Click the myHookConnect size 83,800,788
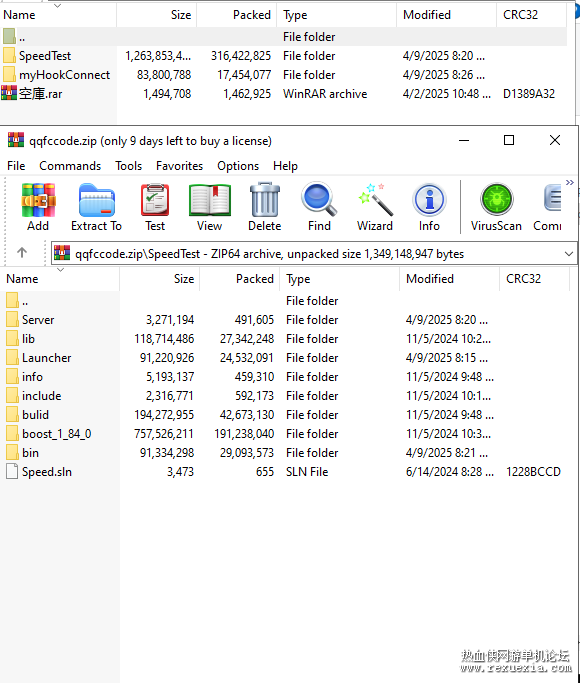580x683 pixels. [164, 75]
